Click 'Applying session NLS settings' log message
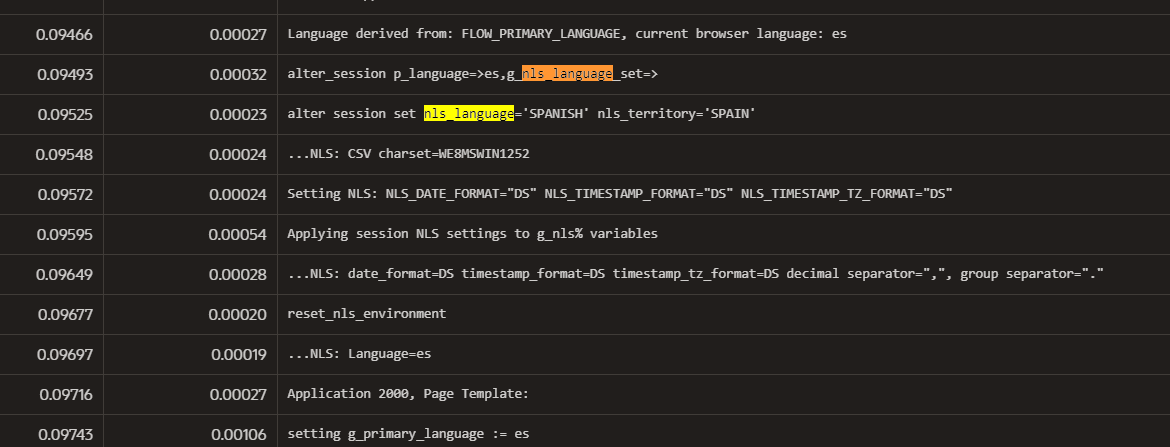Viewport: 1170px width, 447px height. [x=472, y=234]
